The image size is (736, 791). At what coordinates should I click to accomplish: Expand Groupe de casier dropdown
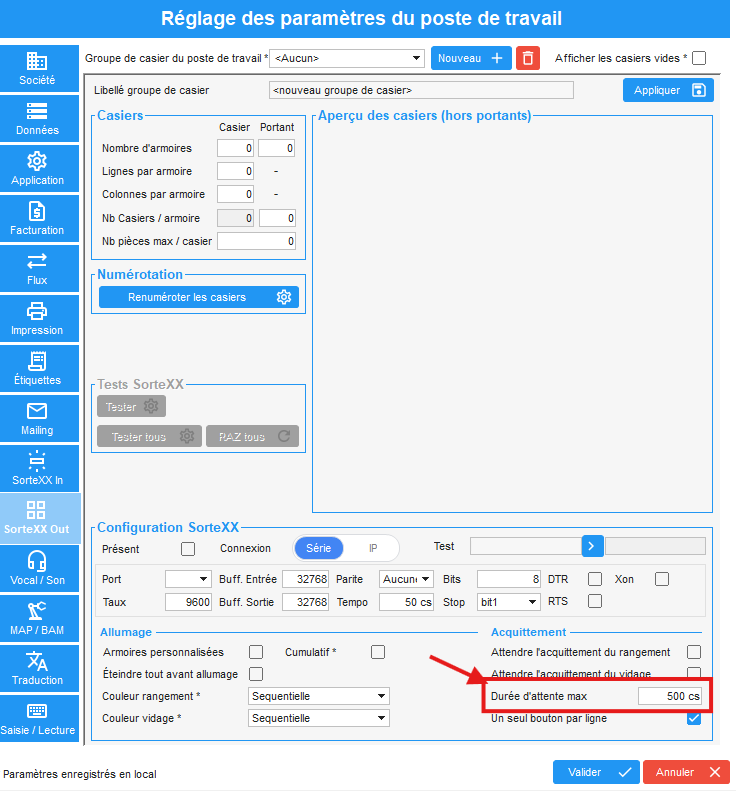(x=416, y=58)
